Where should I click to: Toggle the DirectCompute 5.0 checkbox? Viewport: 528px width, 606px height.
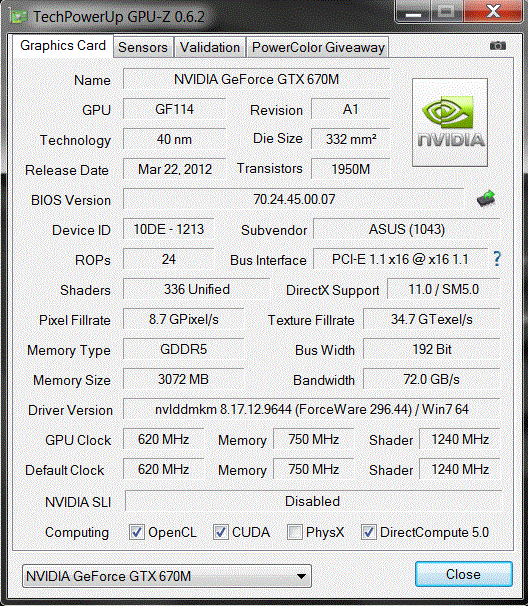pyautogui.click(x=368, y=532)
